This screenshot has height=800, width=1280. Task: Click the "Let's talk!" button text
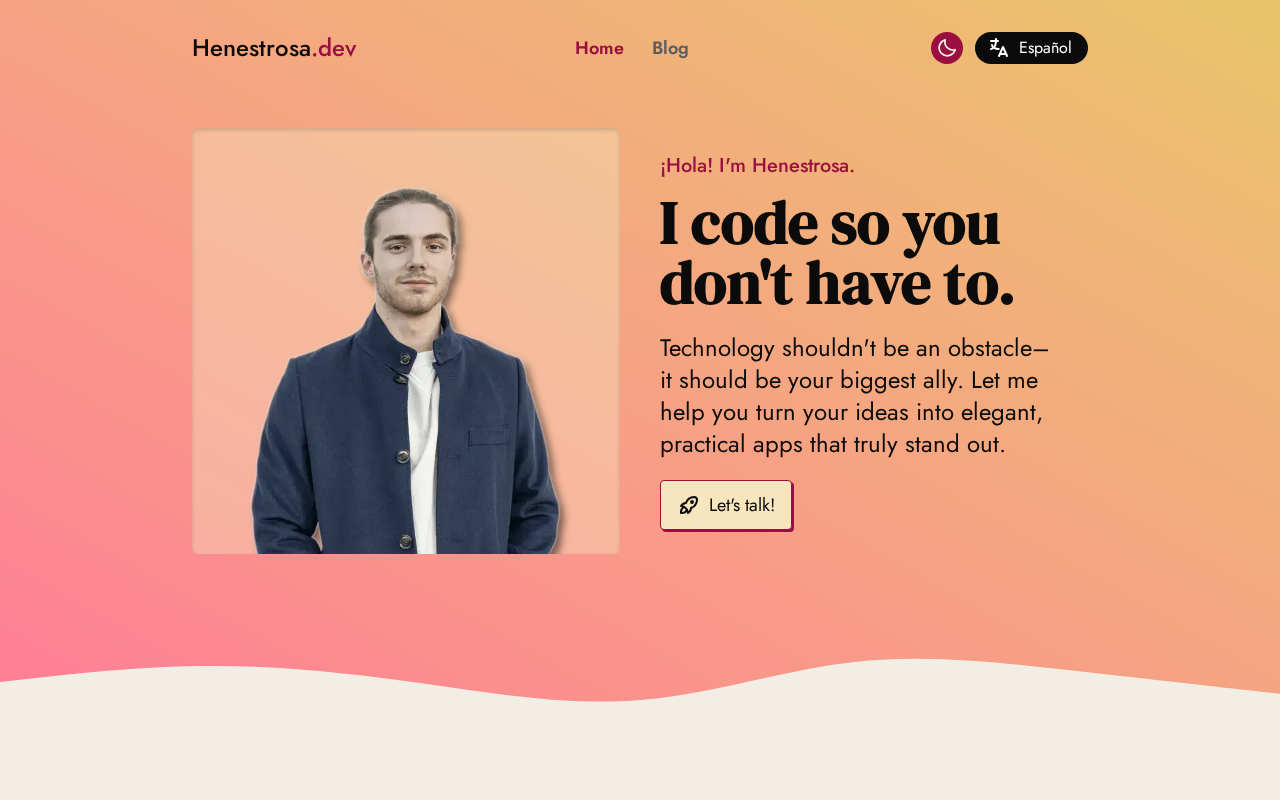pos(741,505)
